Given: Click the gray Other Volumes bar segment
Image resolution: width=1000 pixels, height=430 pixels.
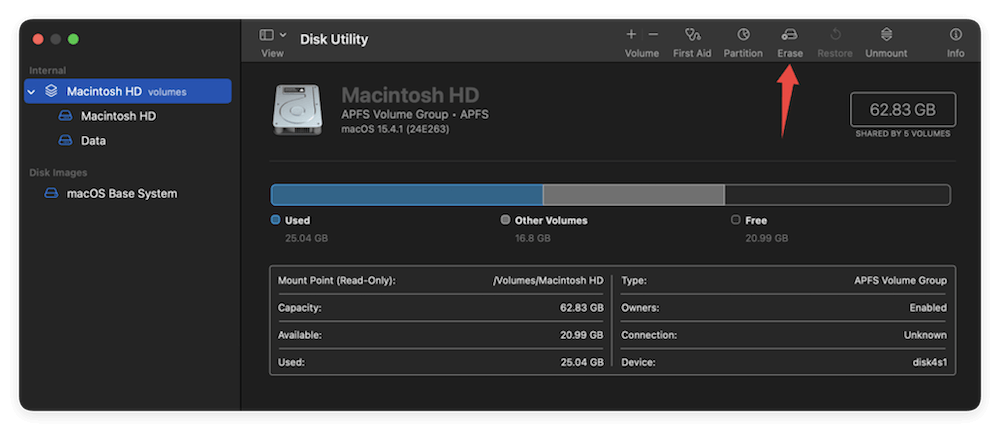Looking at the screenshot, I should tap(633, 195).
